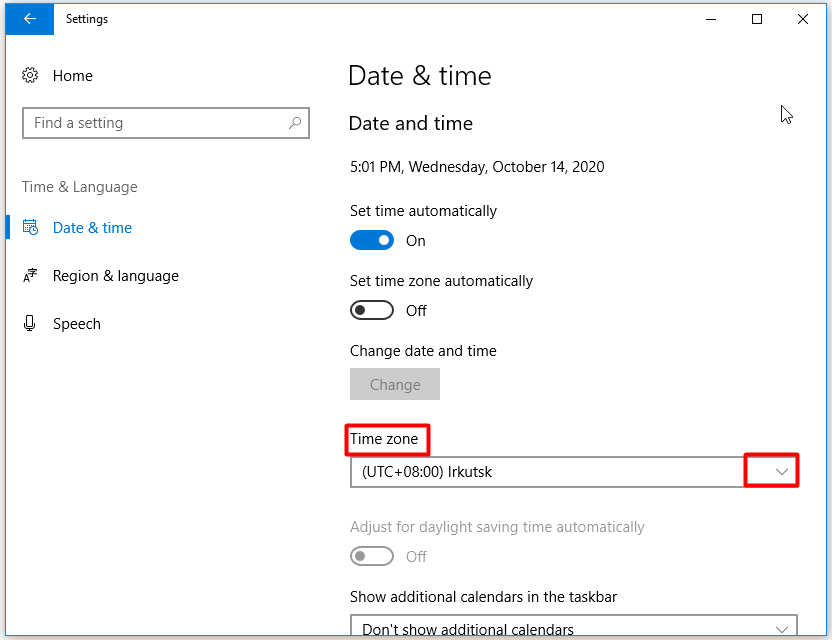Click the Change date and time button
The image size is (832, 640).
(x=395, y=384)
